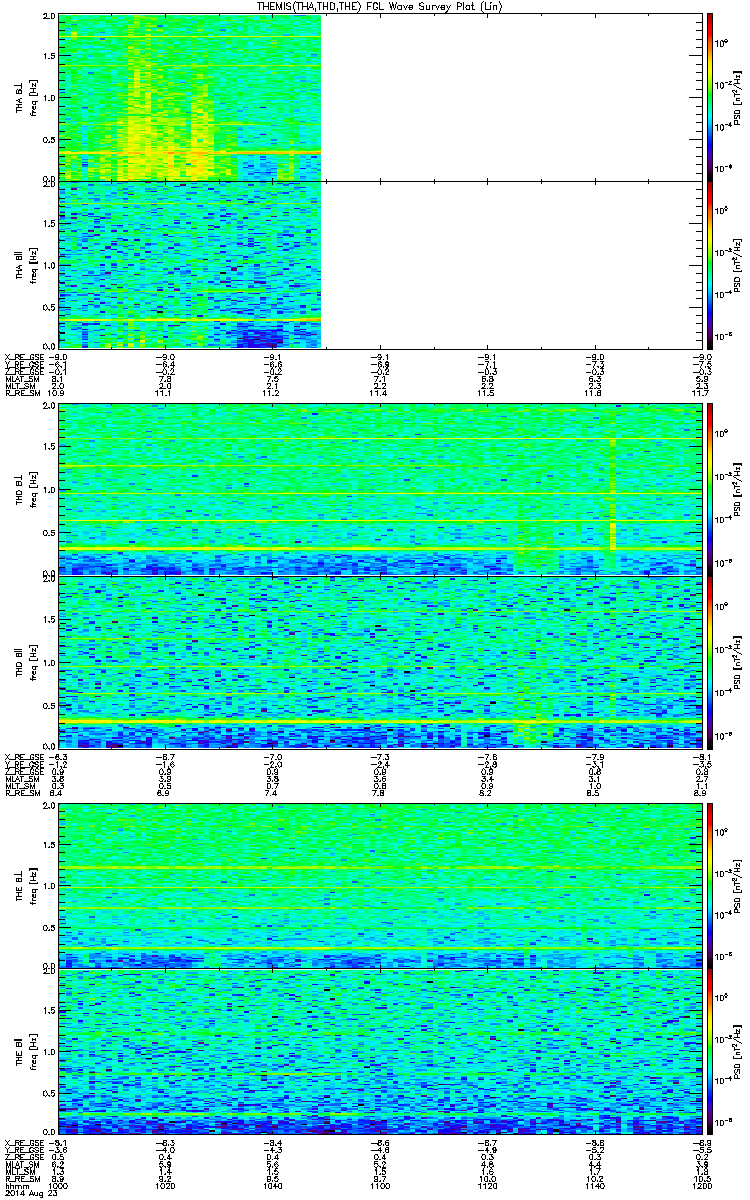The width and height of the screenshot is (750, 1200).
Task: Click the PSD units label beside THE BII
Action: click(736, 1052)
